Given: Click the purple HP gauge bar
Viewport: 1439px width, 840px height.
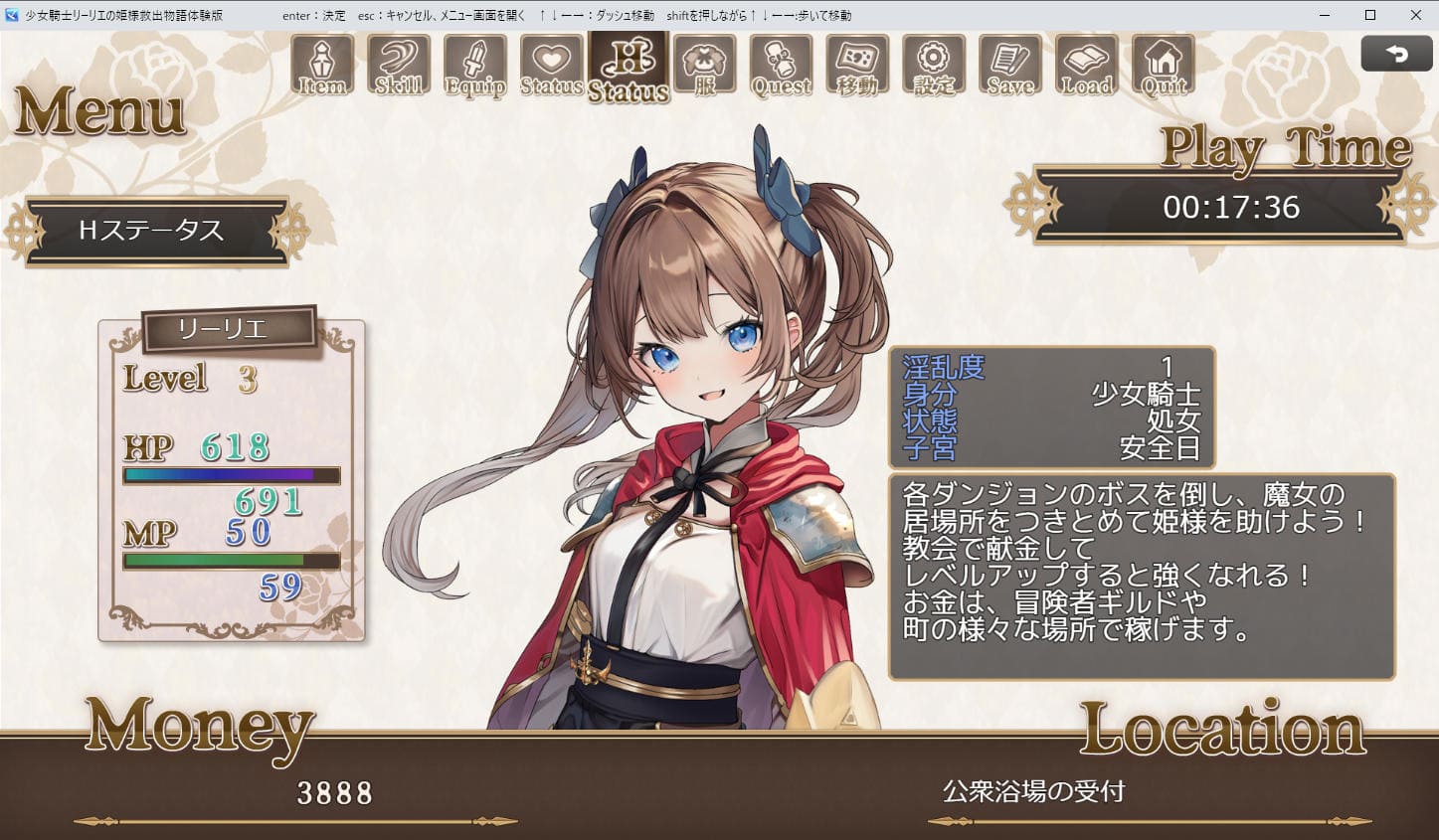Looking at the screenshot, I should tap(232, 475).
